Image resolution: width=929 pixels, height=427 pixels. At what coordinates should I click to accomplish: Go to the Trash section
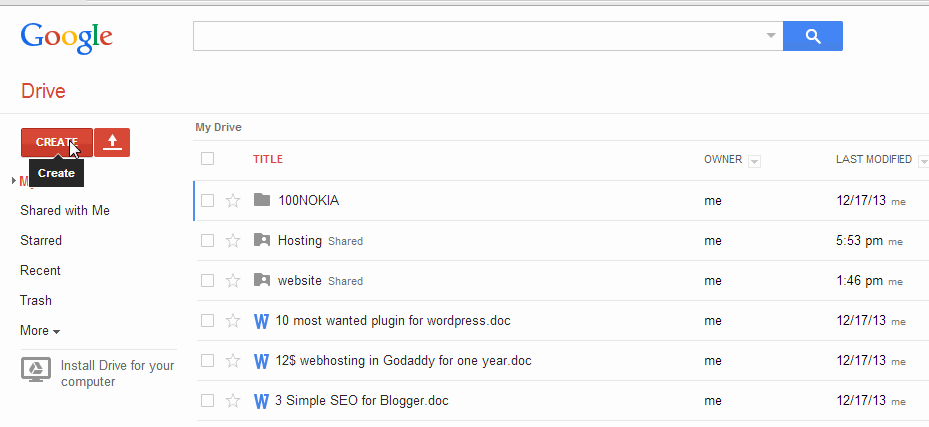(36, 300)
